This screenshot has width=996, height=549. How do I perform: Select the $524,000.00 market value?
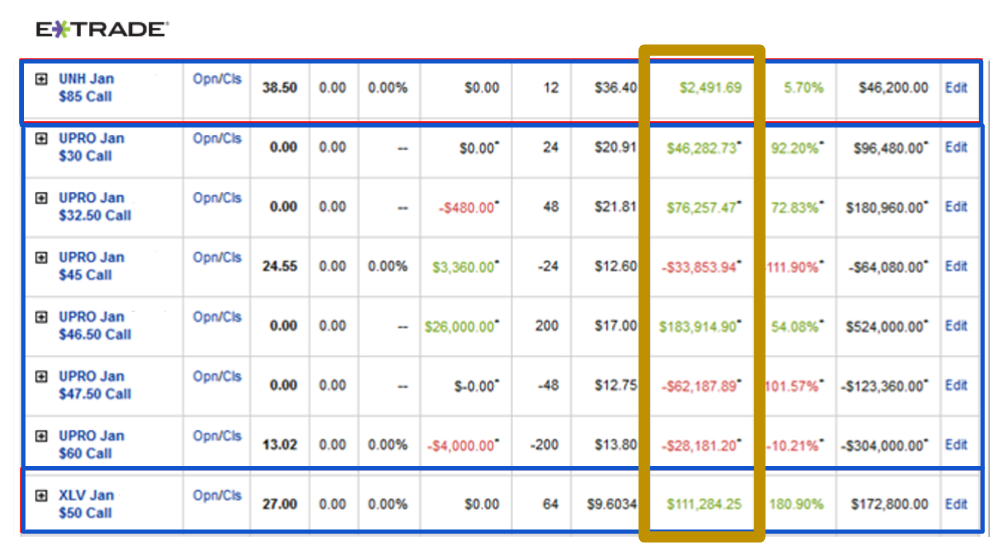[x=886, y=327]
